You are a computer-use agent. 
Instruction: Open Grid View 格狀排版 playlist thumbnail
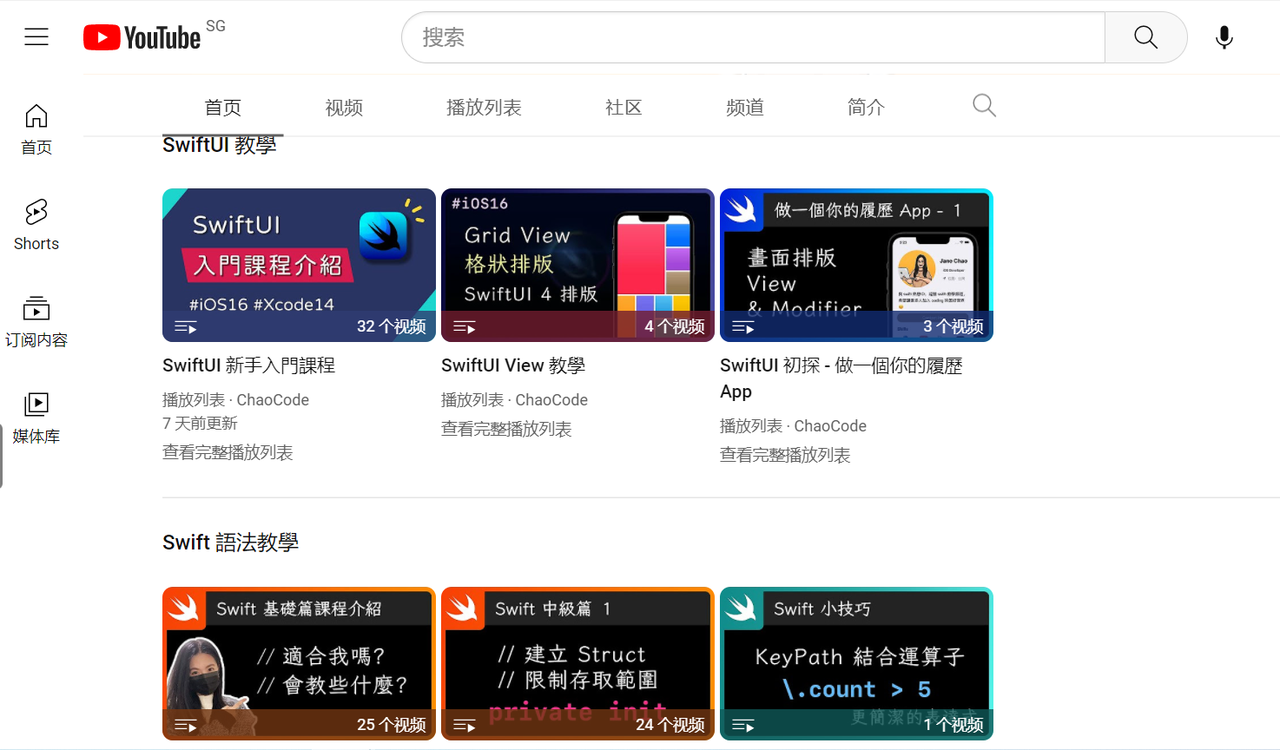pyautogui.click(x=578, y=265)
